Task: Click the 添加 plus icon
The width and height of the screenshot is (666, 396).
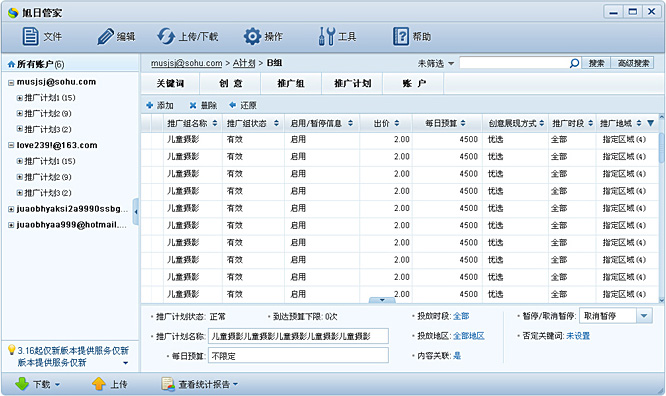Action: [x=150, y=105]
